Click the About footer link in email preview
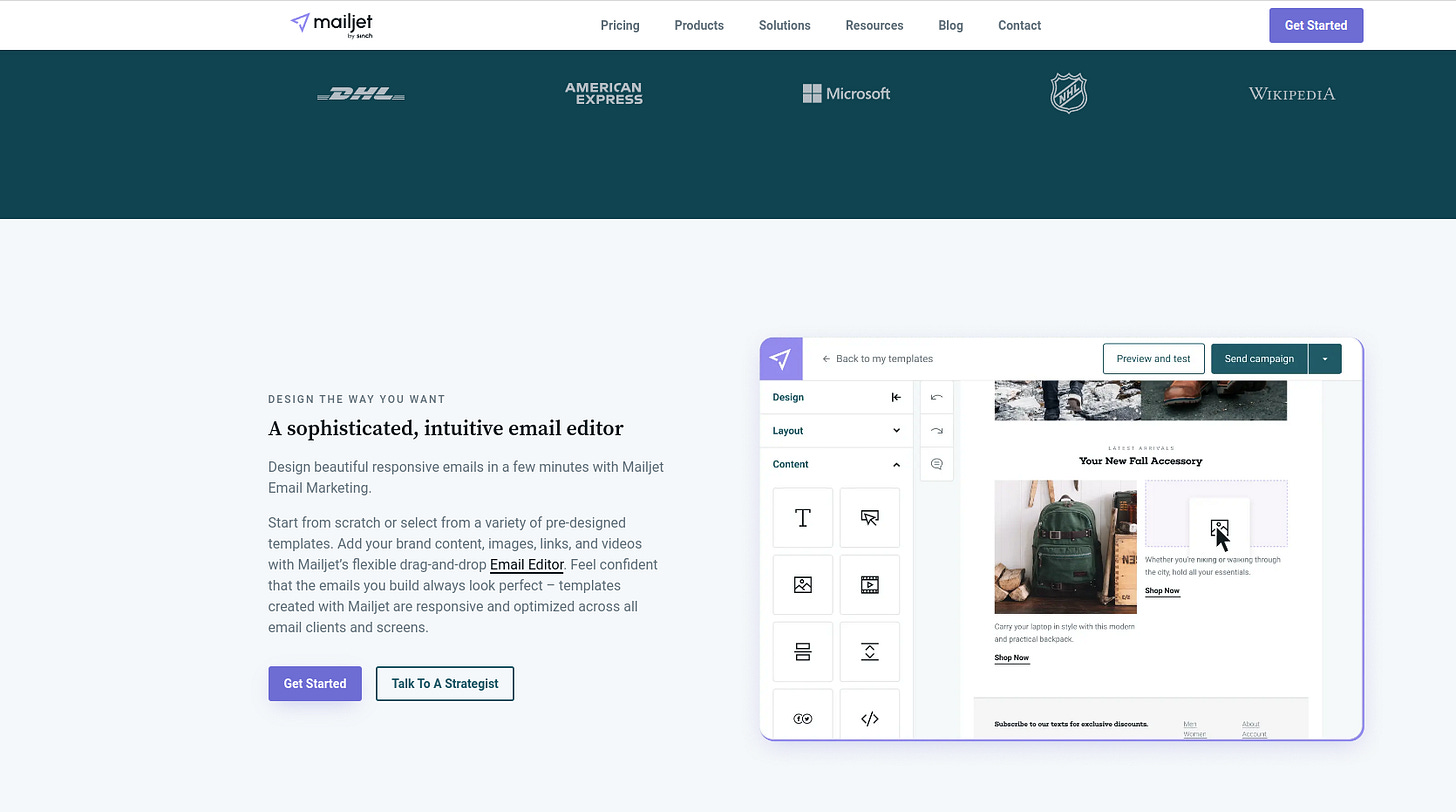This screenshot has height=812, width=1456. 1251,724
